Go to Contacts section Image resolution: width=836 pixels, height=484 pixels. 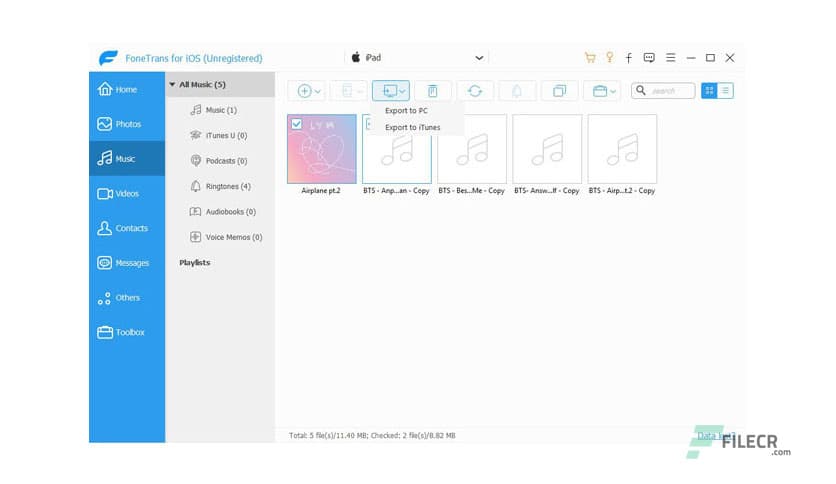pos(127,228)
